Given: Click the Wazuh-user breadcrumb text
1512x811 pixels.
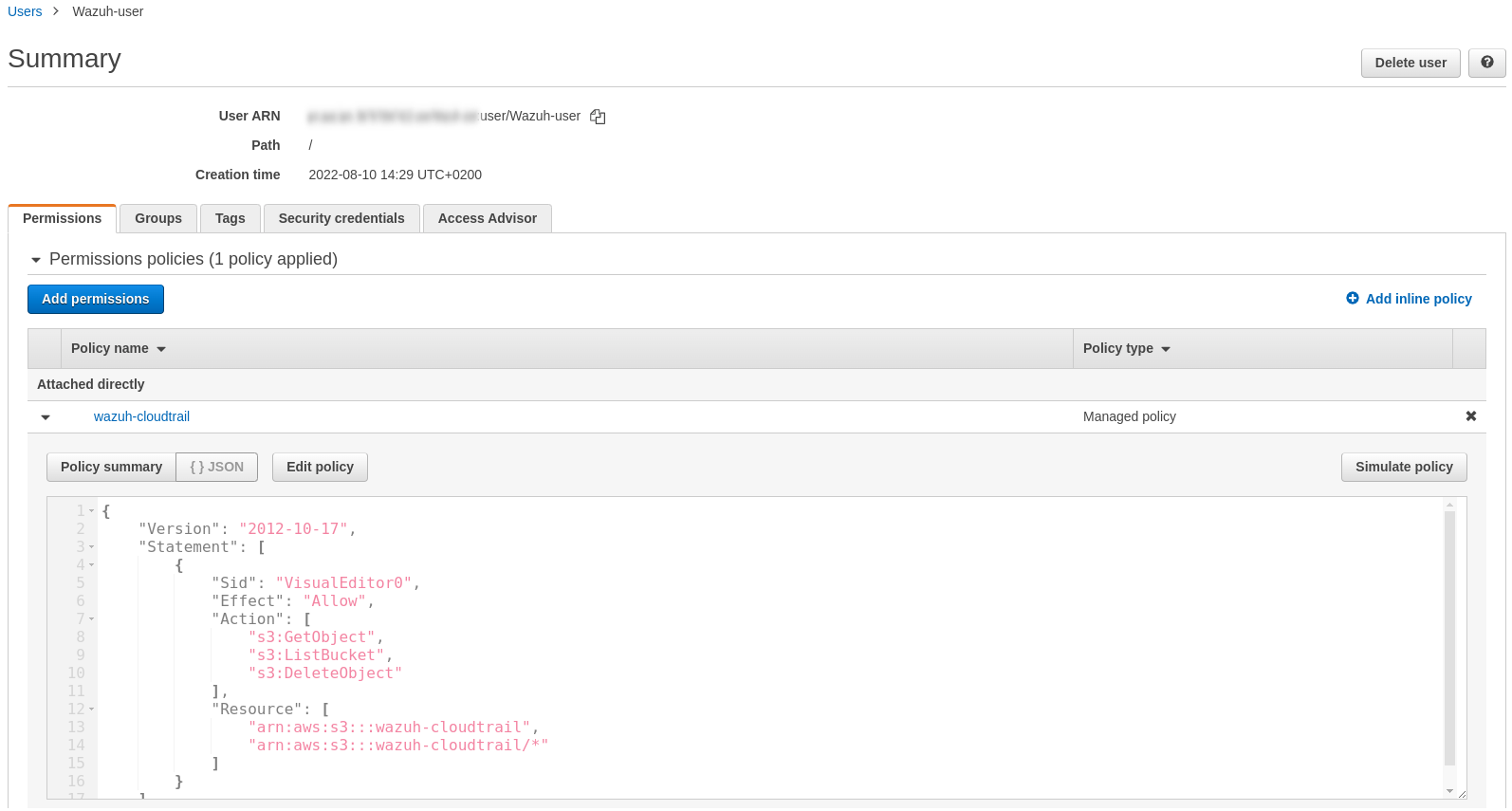Looking at the screenshot, I should pos(108,11).
